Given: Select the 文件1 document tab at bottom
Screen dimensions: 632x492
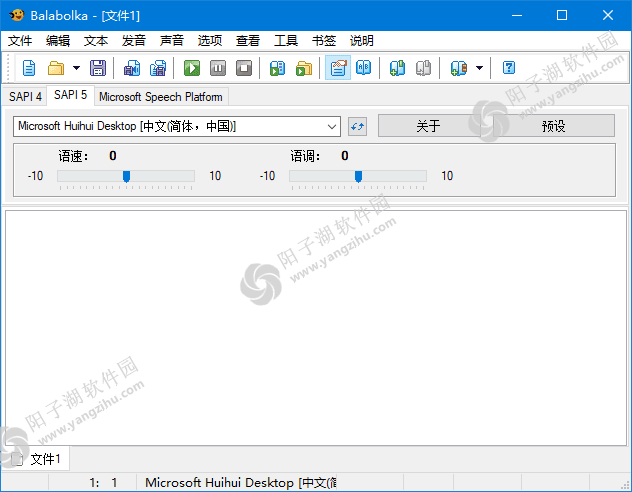Looking at the screenshot, I should pos(36,459).
